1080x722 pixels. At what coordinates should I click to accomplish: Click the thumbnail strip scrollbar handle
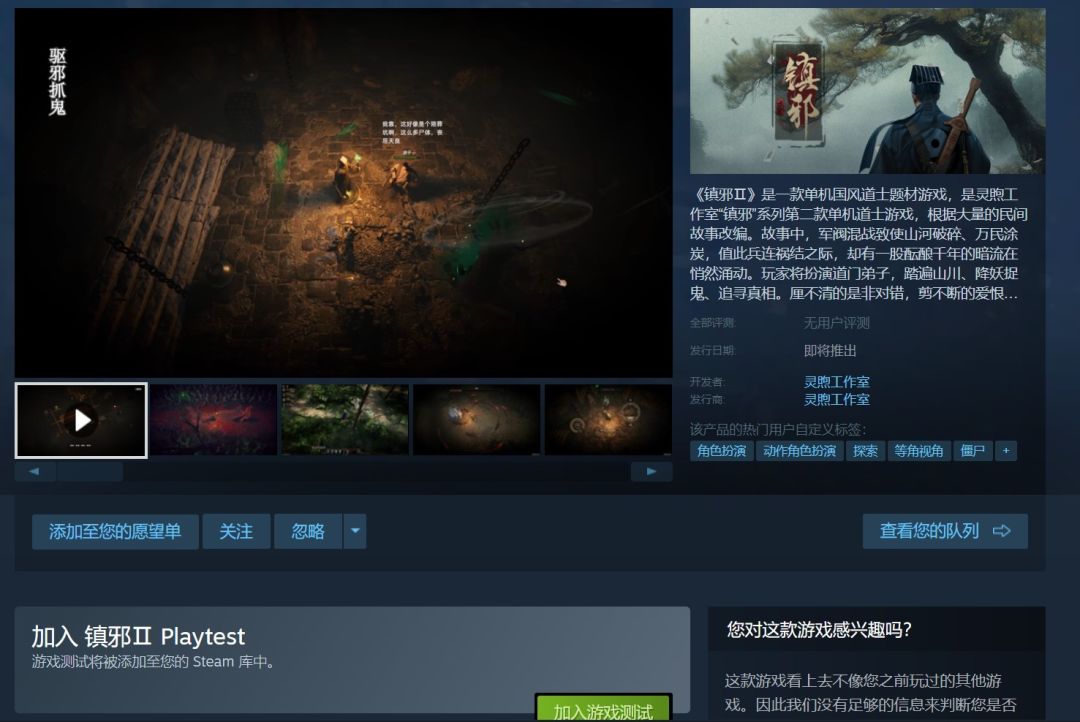pos(90,472)
